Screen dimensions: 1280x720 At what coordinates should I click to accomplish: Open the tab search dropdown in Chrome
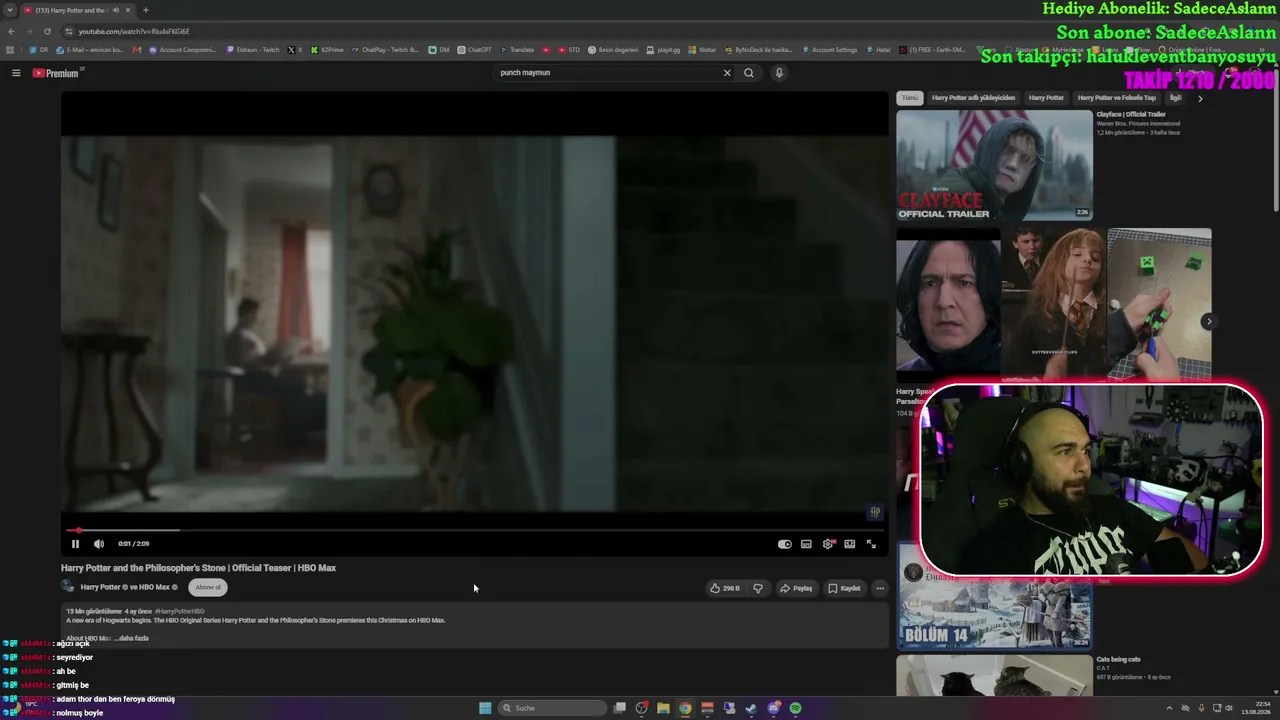10,10
